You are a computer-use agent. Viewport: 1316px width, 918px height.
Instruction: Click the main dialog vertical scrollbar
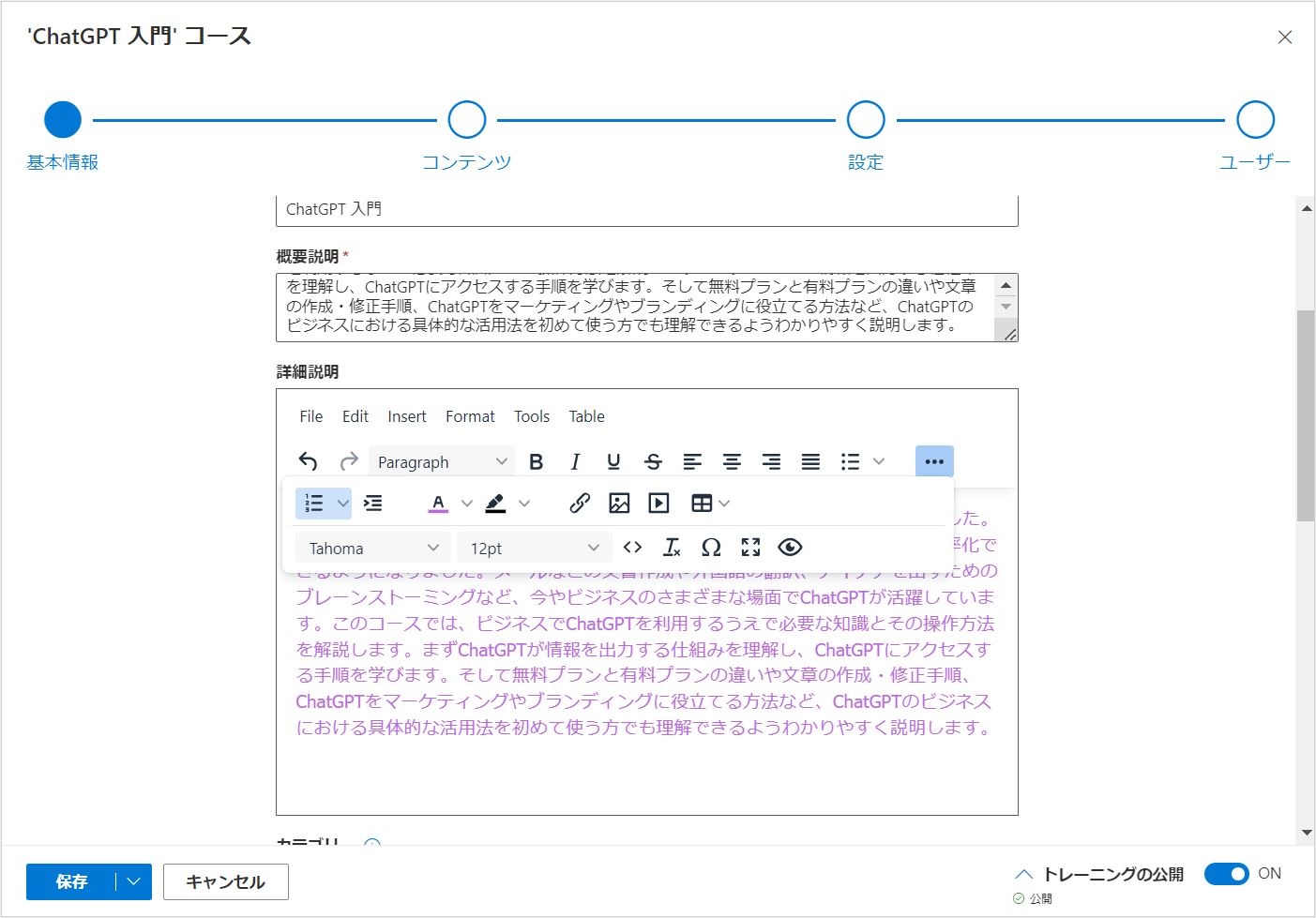coord(1306,415)
